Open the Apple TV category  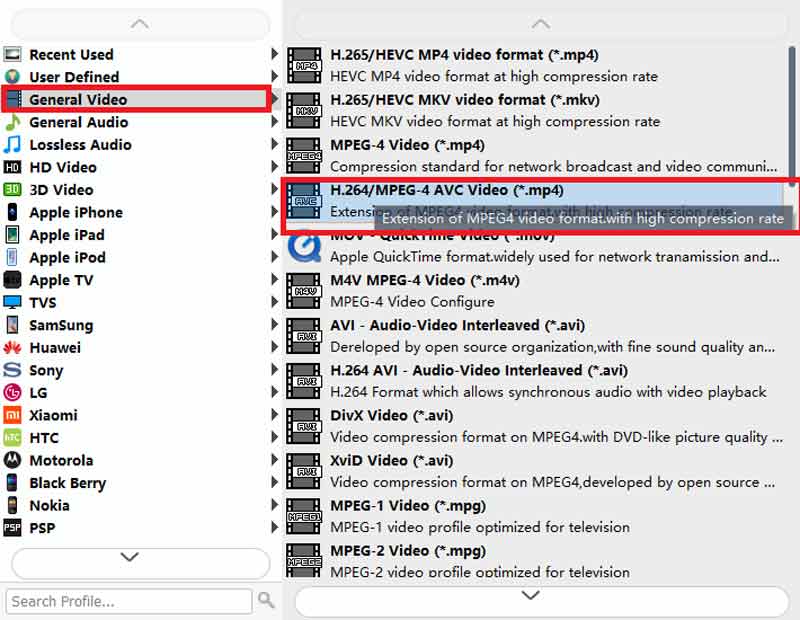pyautogui.click(x=140, y=280)
